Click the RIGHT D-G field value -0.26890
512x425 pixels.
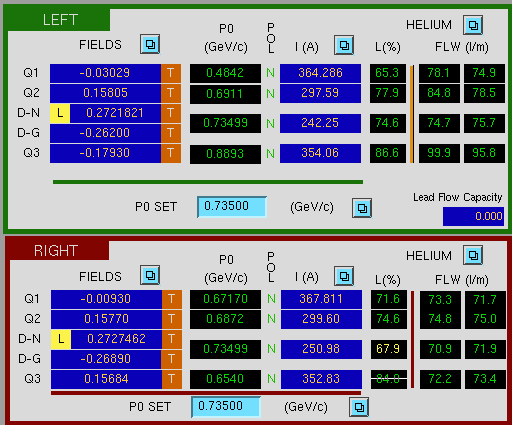pyautogui.click(x=106, y=359)
